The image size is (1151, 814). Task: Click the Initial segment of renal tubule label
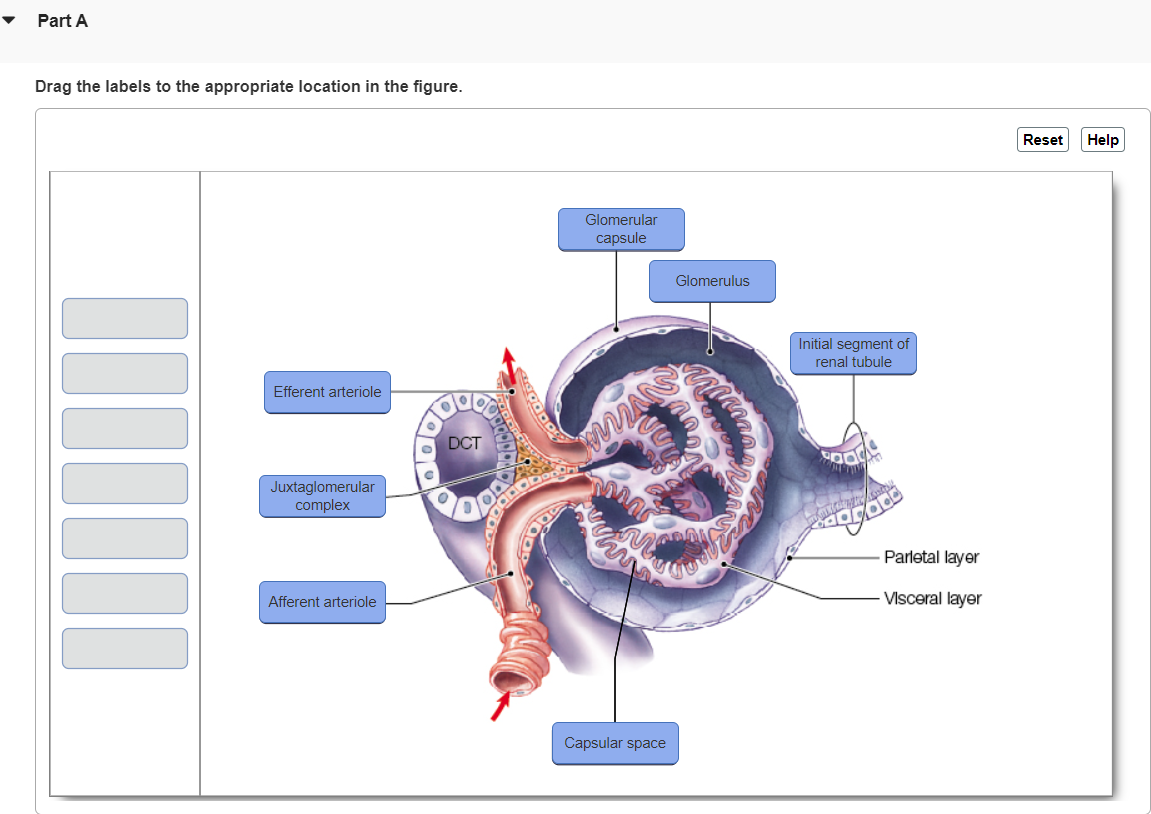point(853,353)
